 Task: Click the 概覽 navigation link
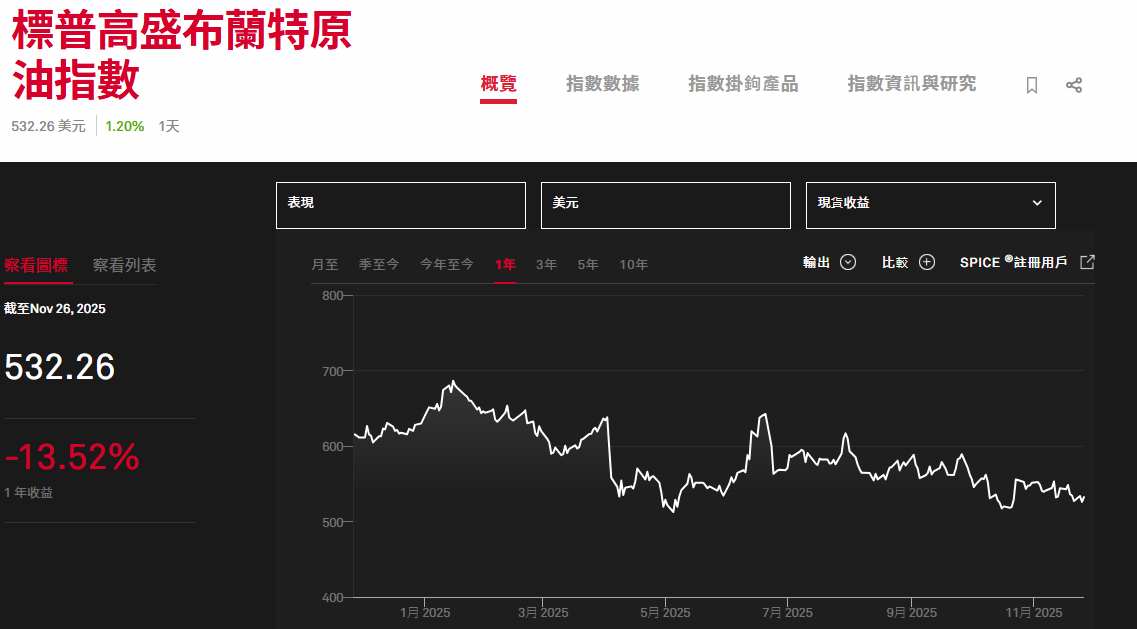coord(497,84)
